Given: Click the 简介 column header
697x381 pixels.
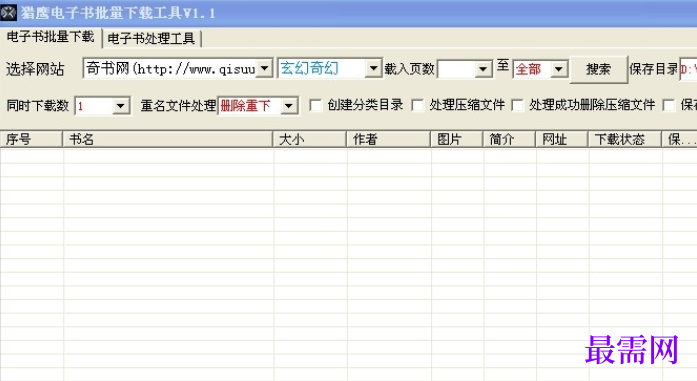Looking at the screenshot, I should 509,140.
